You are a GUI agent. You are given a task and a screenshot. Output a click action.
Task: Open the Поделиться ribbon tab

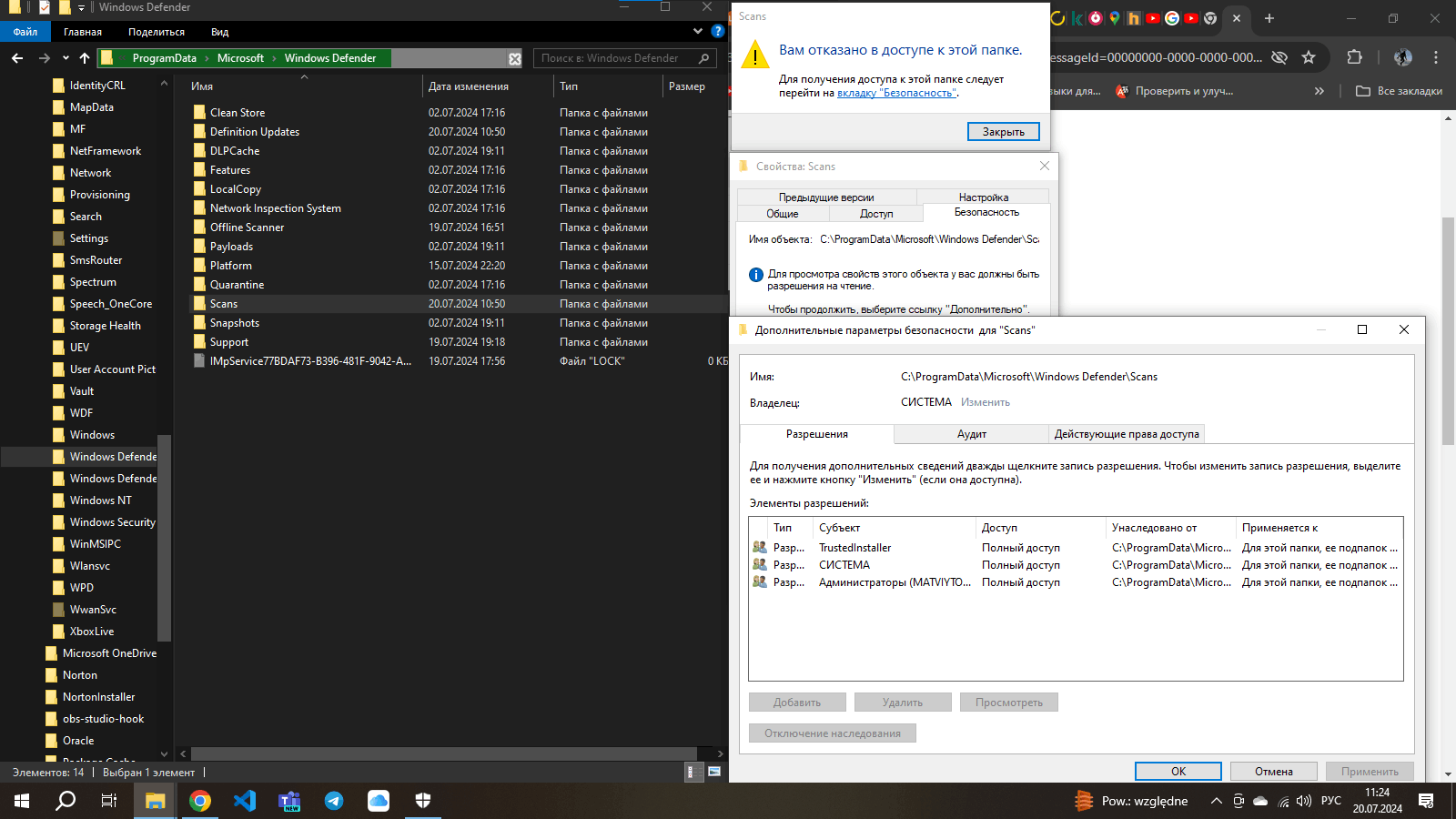(x=157, y=32)
